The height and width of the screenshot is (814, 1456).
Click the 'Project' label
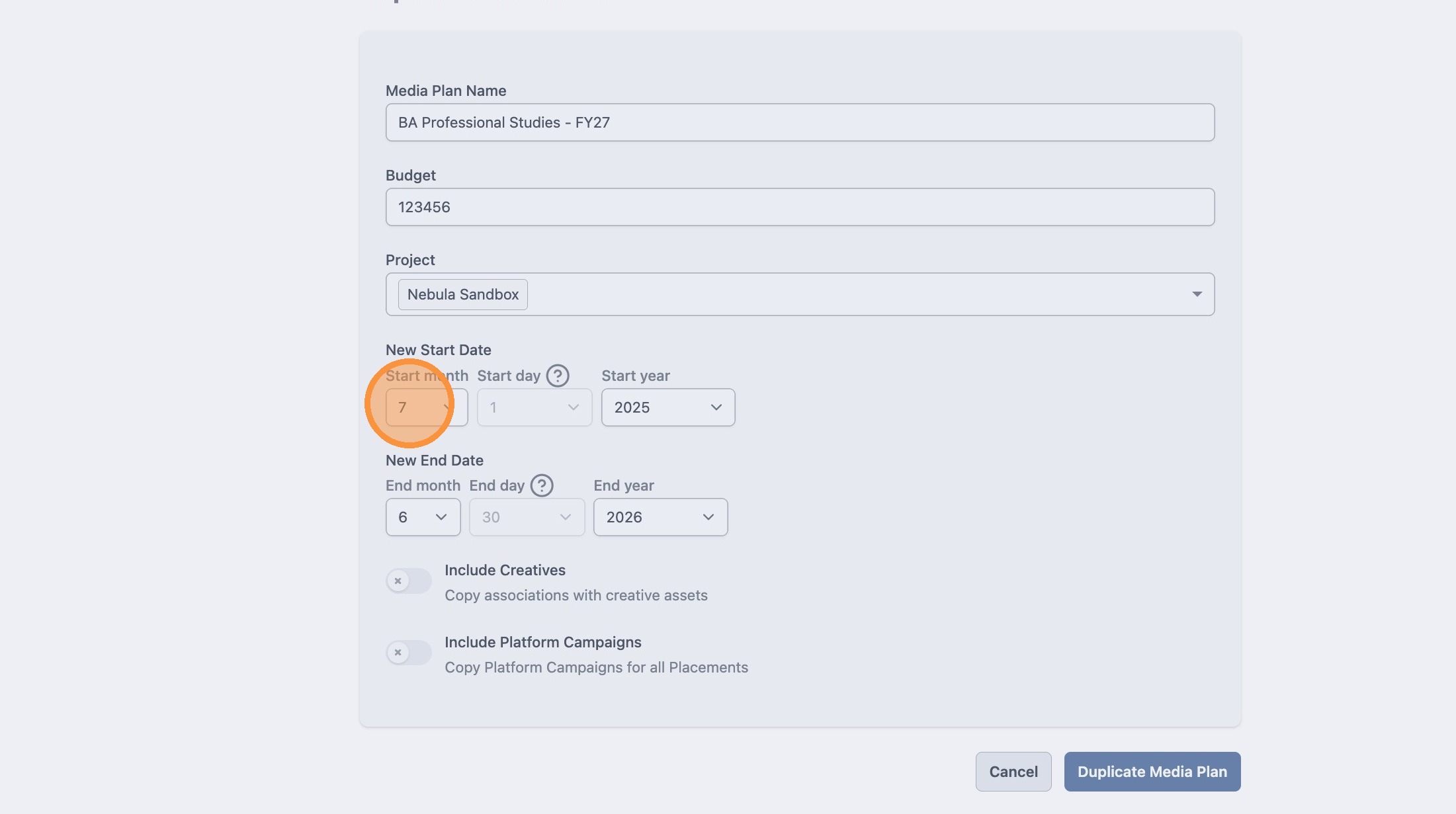[x=410, y=260]
